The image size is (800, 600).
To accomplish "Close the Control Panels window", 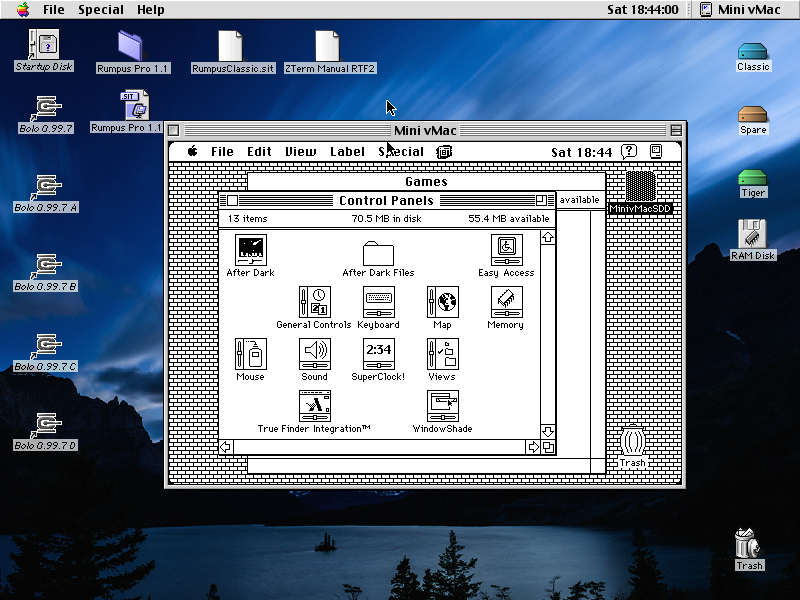I will pos(232,201).
